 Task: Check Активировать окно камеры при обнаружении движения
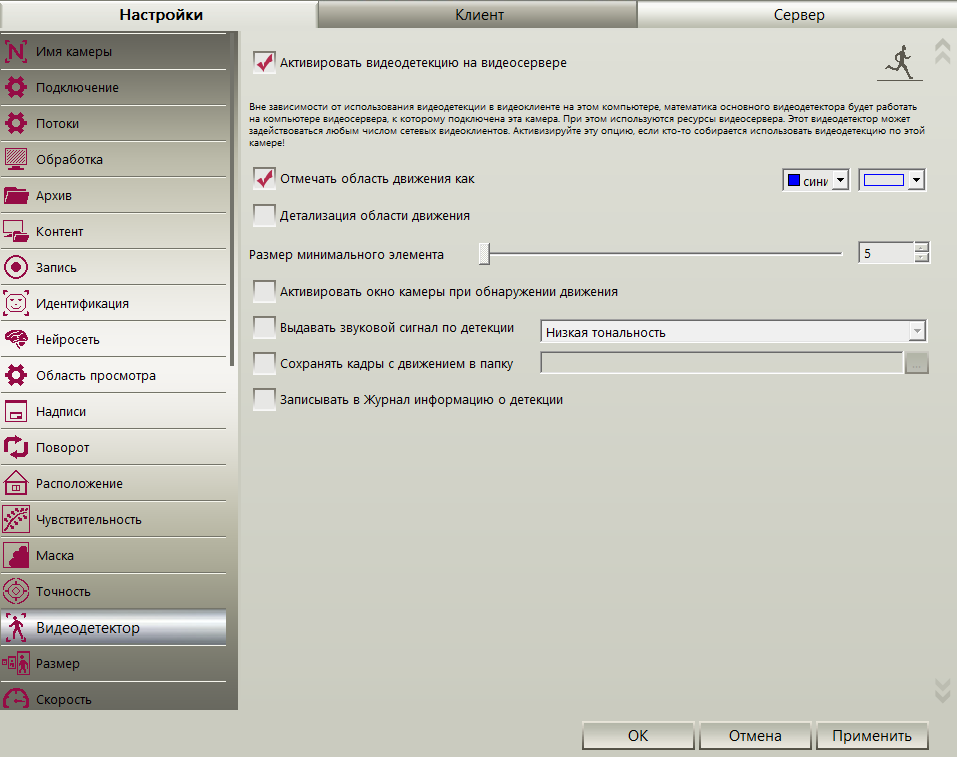pyautogui.click(x=264, y=292)
